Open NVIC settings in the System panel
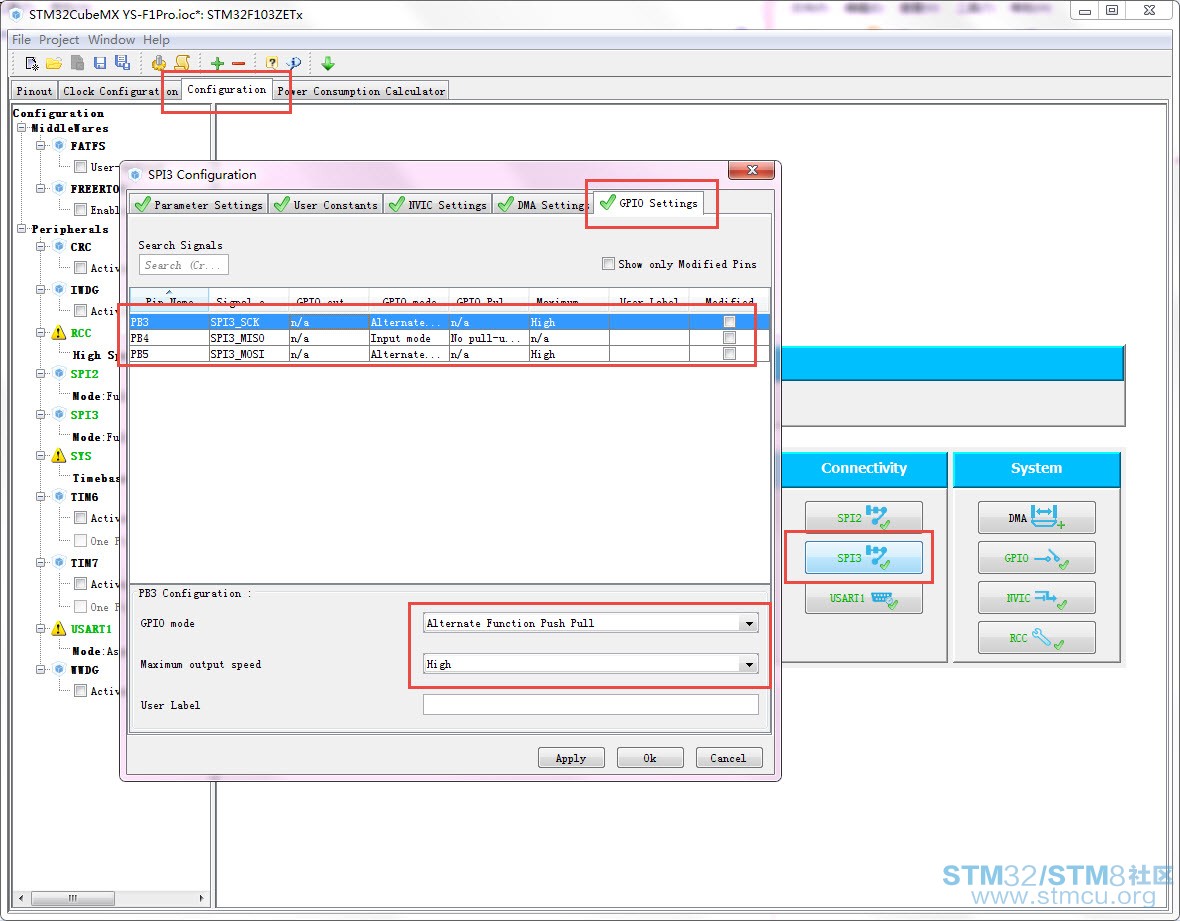 (1036, 597)
